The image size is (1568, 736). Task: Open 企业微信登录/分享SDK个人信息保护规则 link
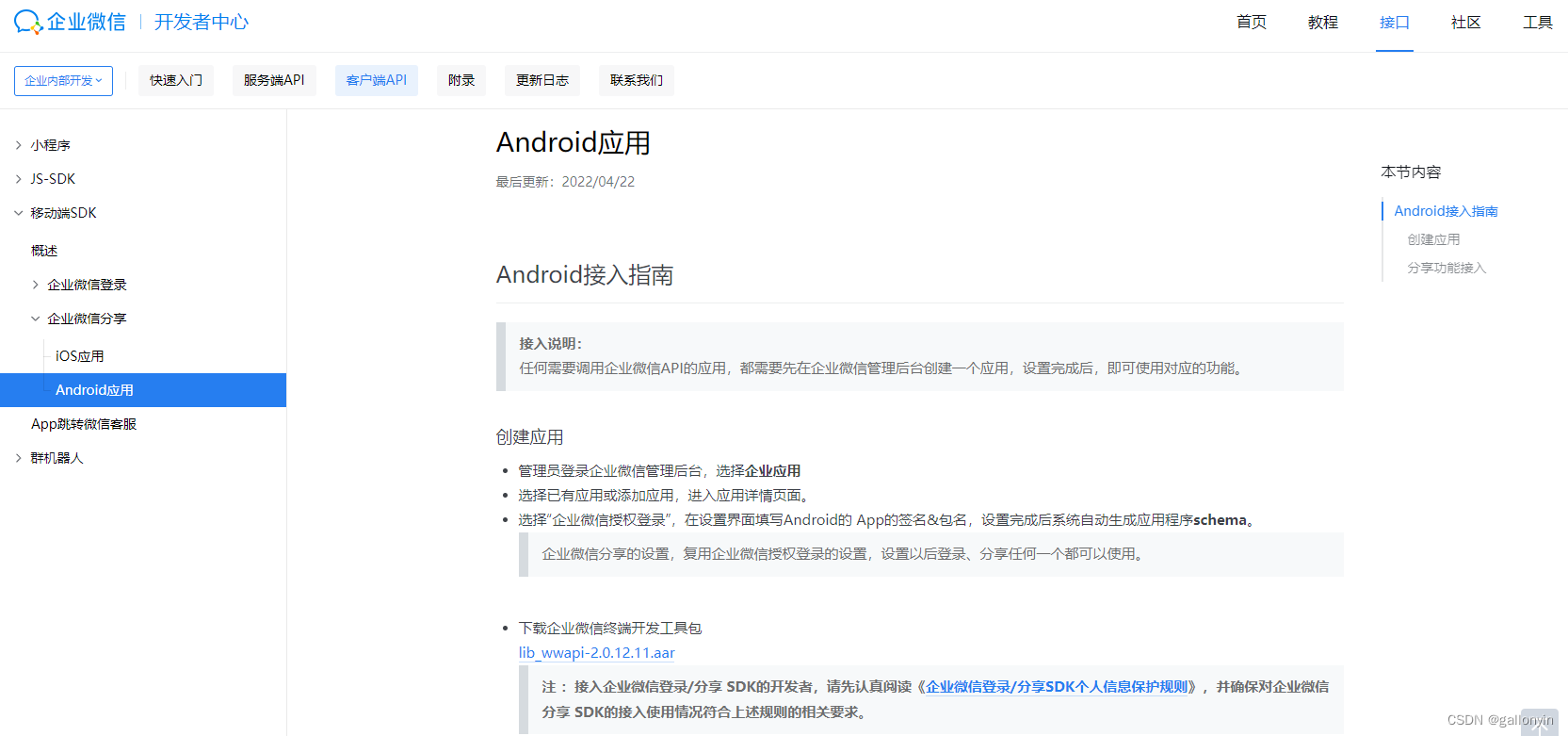[x=1057, y=687]
